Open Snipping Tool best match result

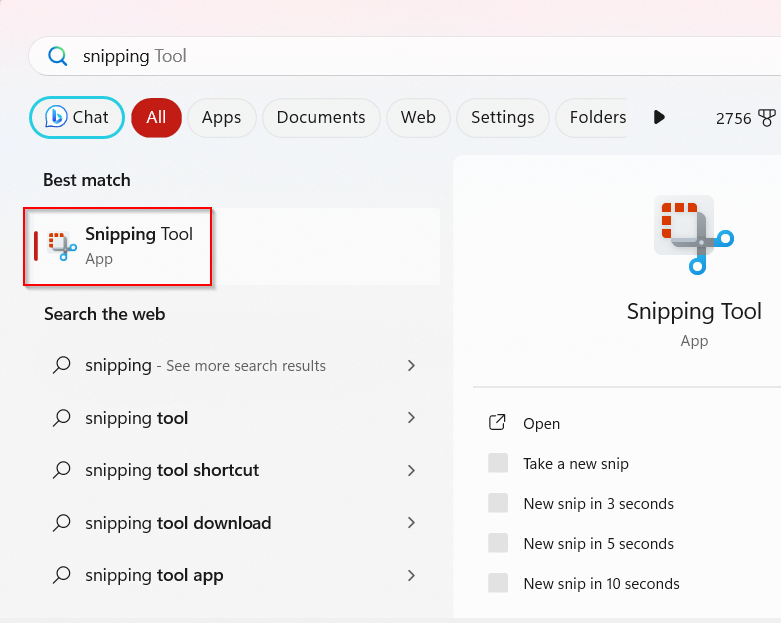click(232, 247)
